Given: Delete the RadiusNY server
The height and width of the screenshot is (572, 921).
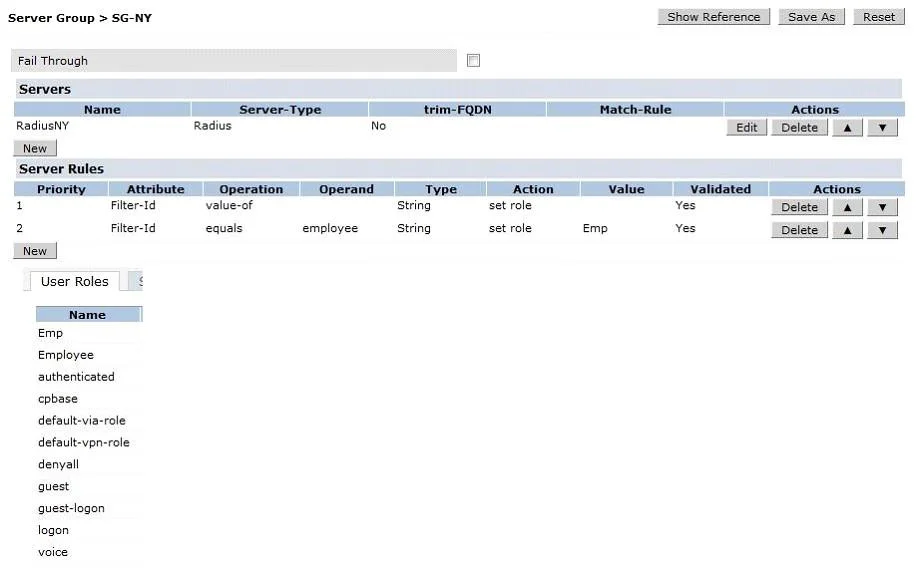Looking at the screenshot, I should [x=799, y=127].
